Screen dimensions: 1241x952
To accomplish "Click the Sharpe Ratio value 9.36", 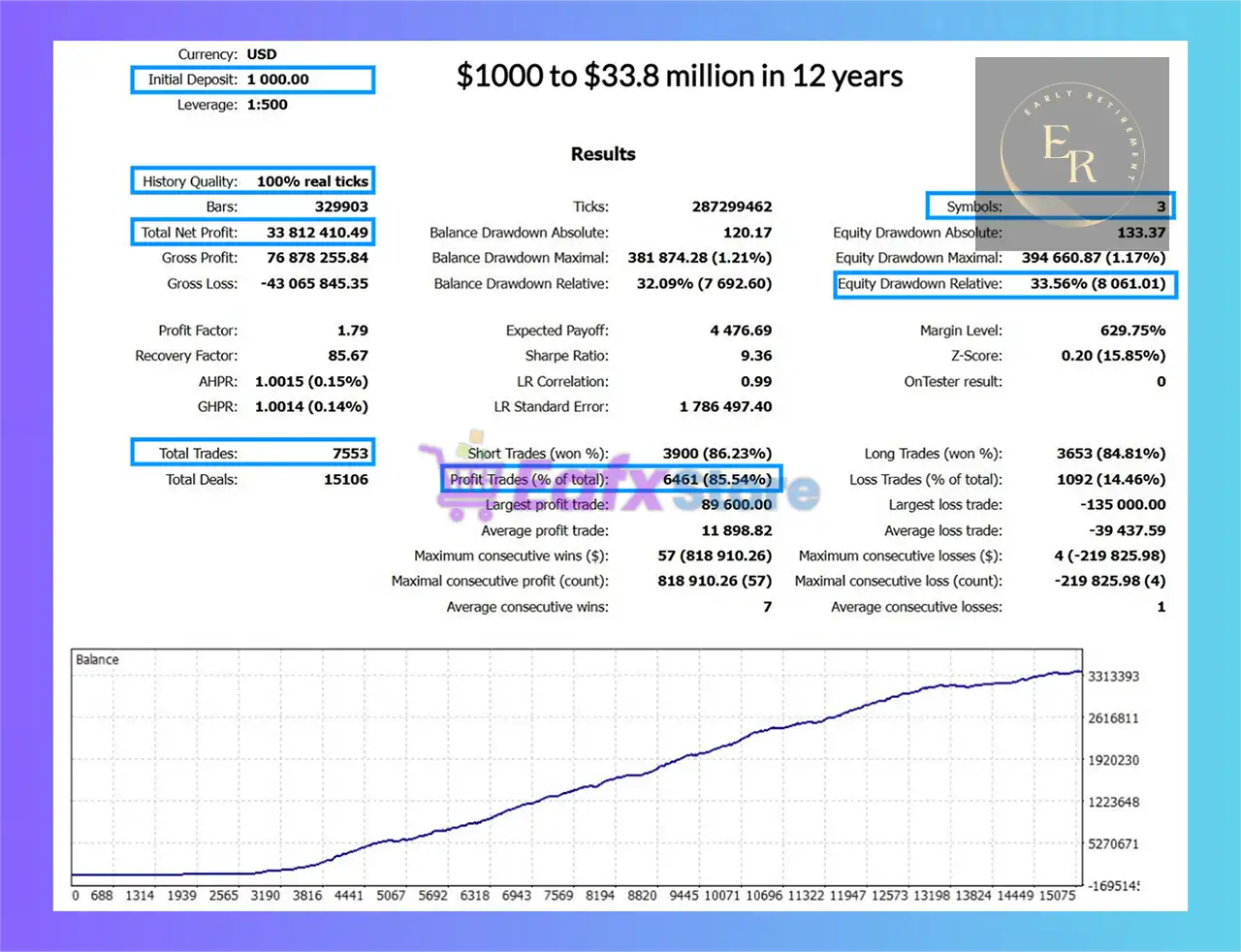I will tap(756, 356).
